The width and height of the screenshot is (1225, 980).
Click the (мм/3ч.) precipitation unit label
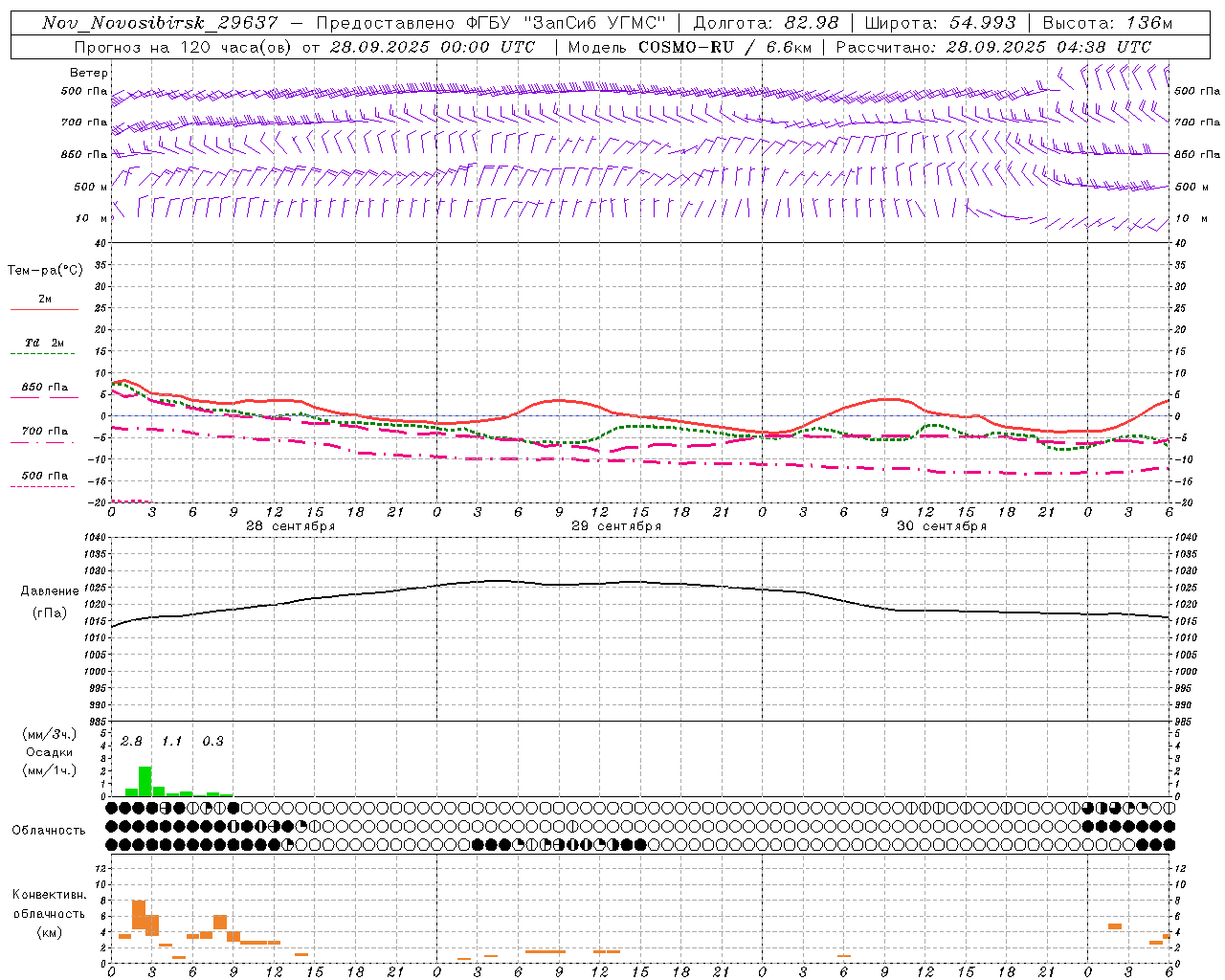[50, 734]
